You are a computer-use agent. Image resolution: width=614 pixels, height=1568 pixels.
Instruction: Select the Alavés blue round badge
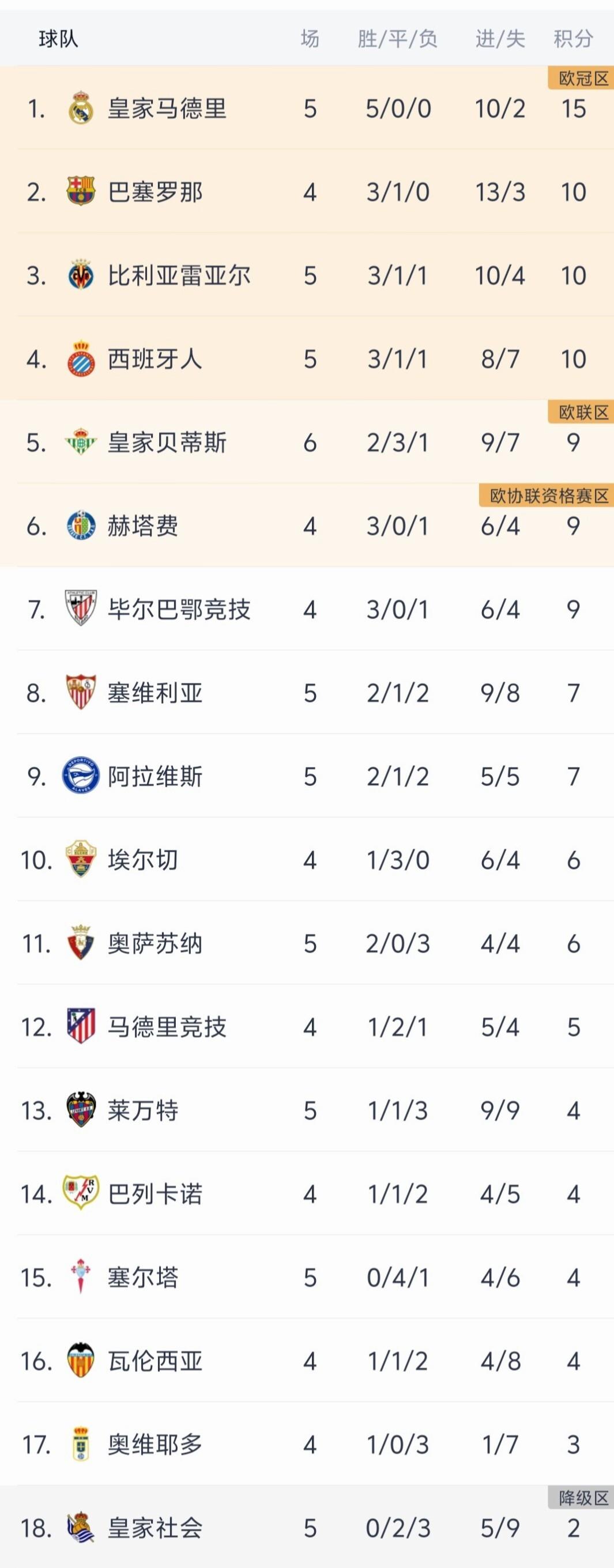point(80,776)
